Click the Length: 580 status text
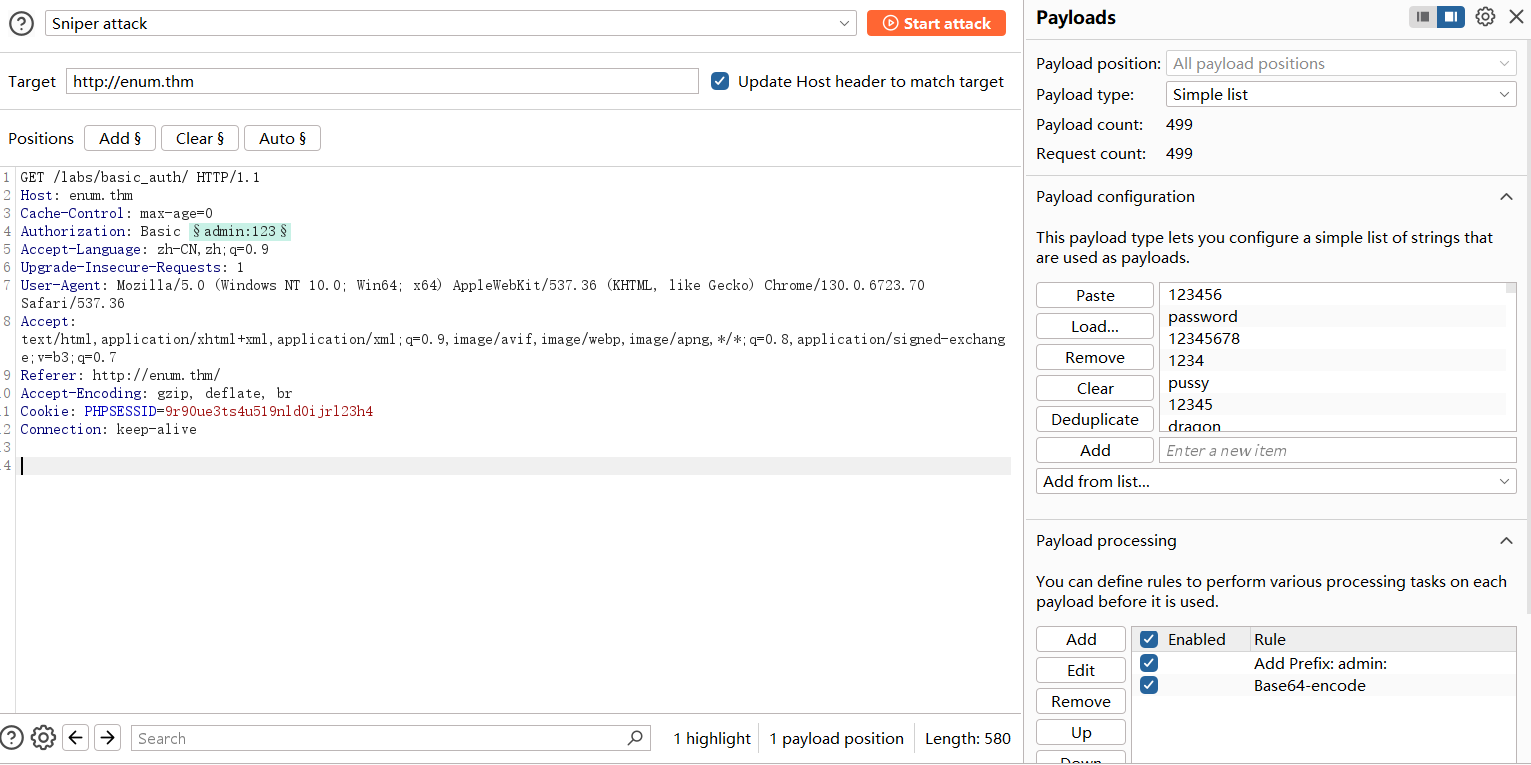This screenshot has height=765, width=1531. [967, 738]
